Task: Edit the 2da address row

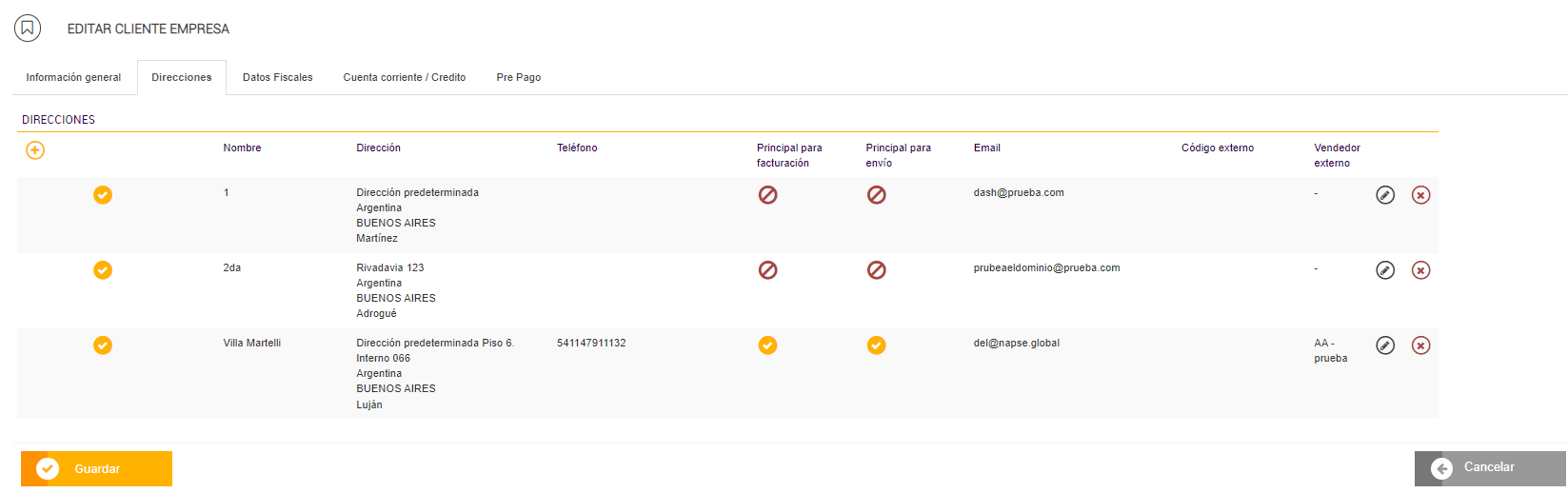Action: pyautogui.click(x=1385, y=270)
